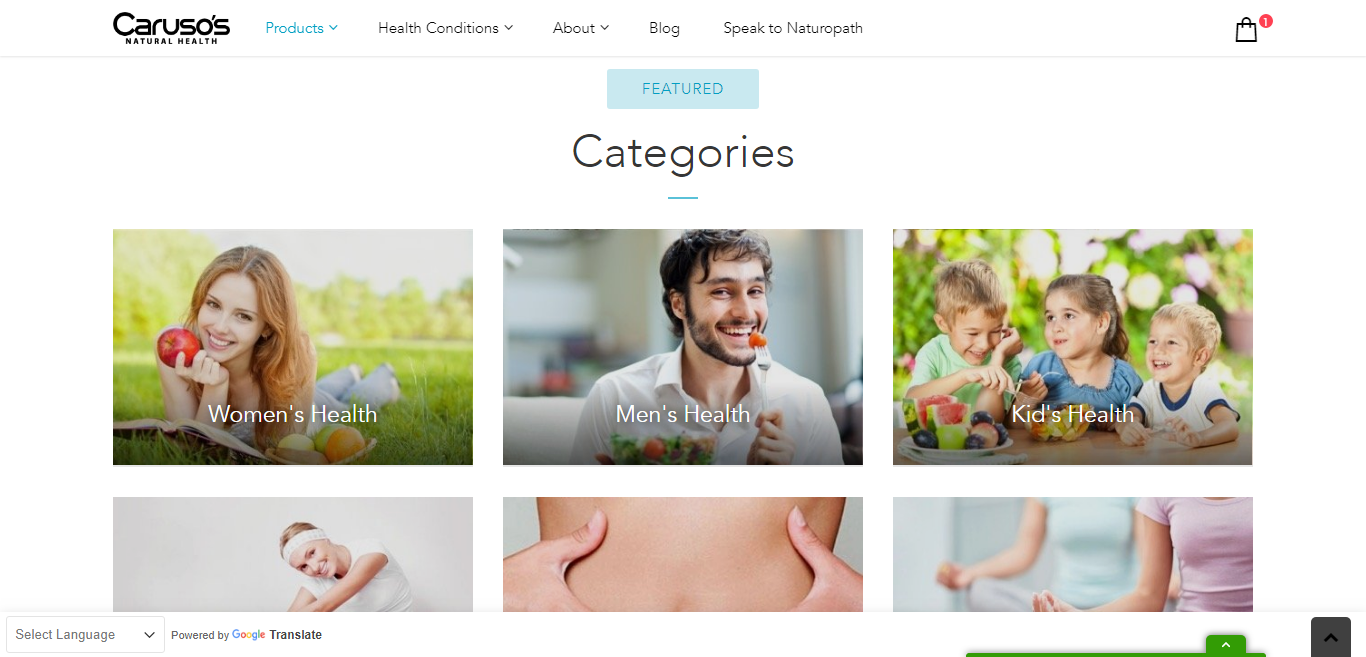Click the scroll-to-top arrow button

(x=1330, y=637)
